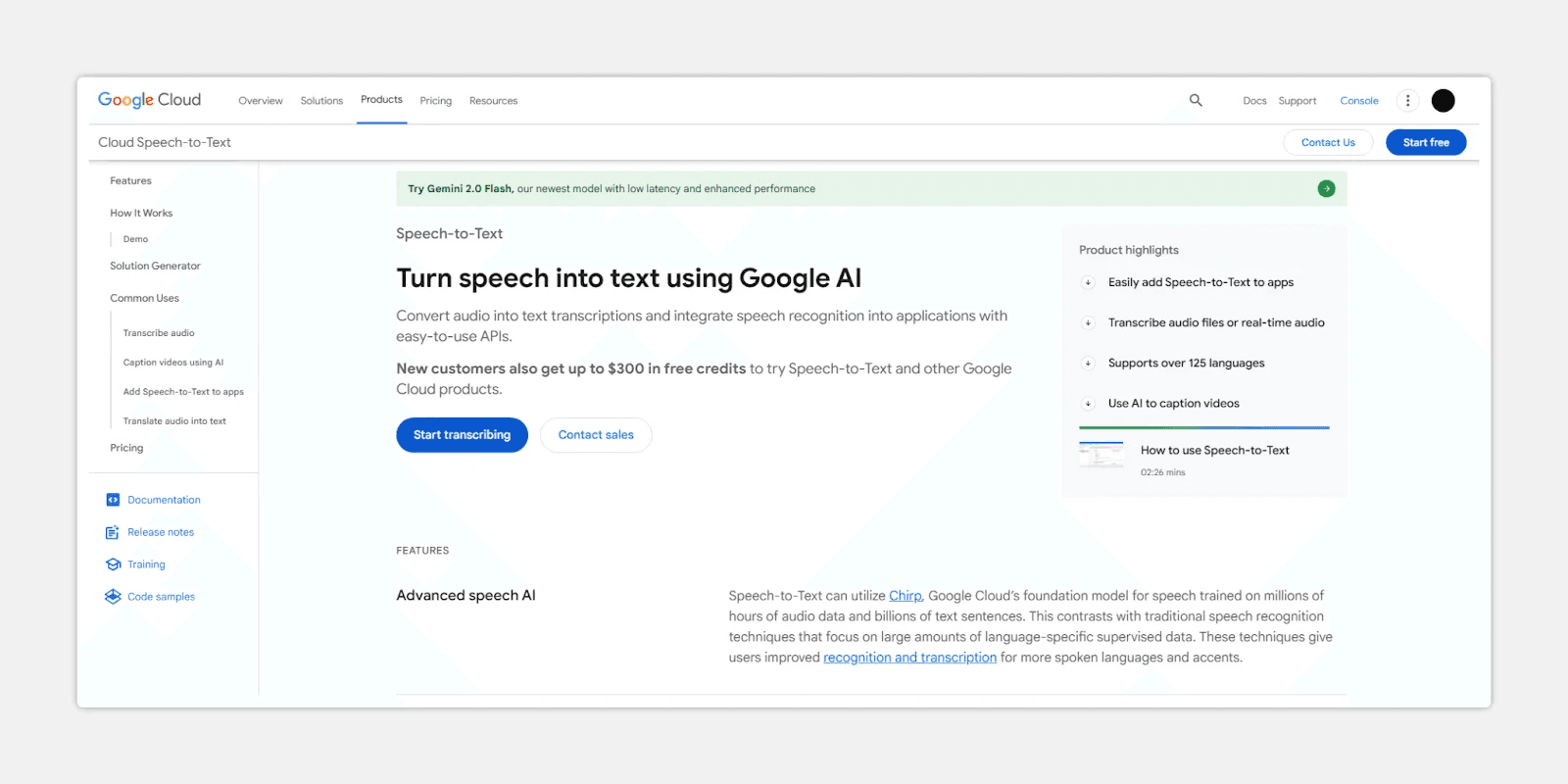
Task: Click the 'Advanced speech AI' feature heading
Action: tap(465, 595)
